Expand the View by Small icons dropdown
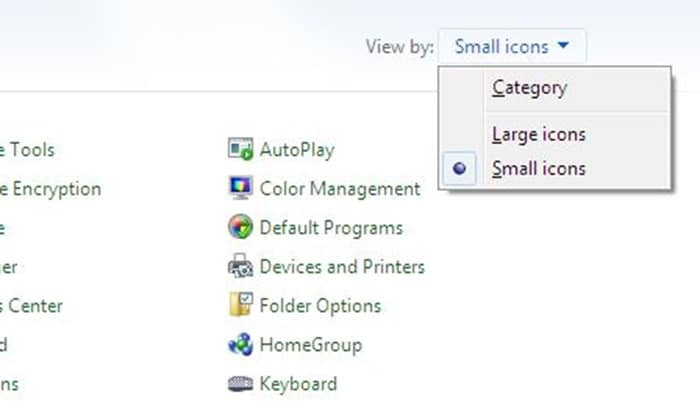This screenshot has width=700, height=409. [x=512, y=46]
